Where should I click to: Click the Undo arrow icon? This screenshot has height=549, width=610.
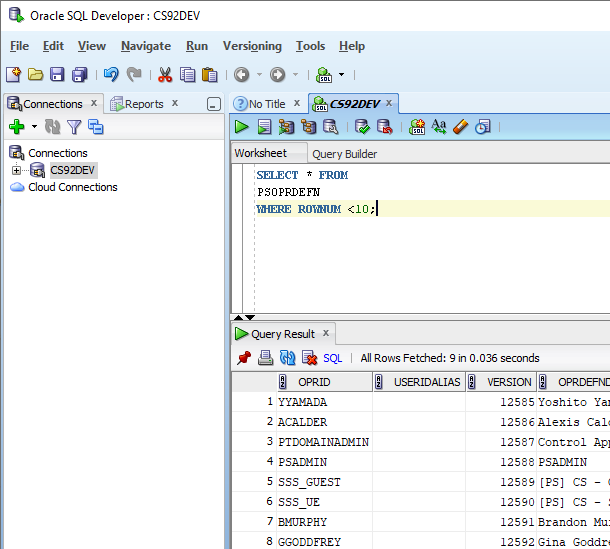tap(111, 74)
